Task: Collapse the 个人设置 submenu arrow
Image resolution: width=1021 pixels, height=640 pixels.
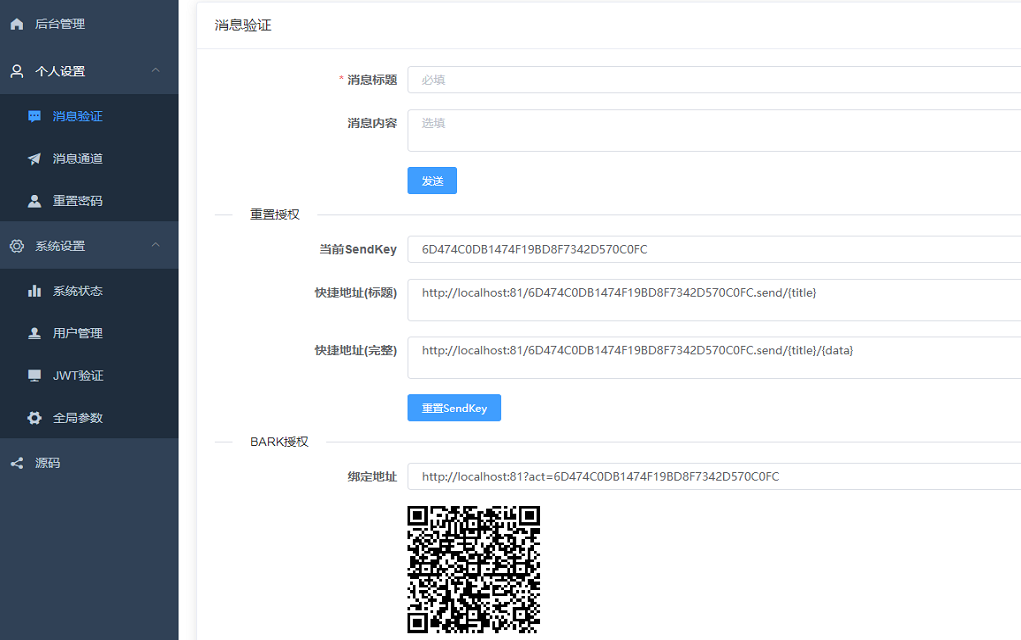Action: click(x=155, y=71)
